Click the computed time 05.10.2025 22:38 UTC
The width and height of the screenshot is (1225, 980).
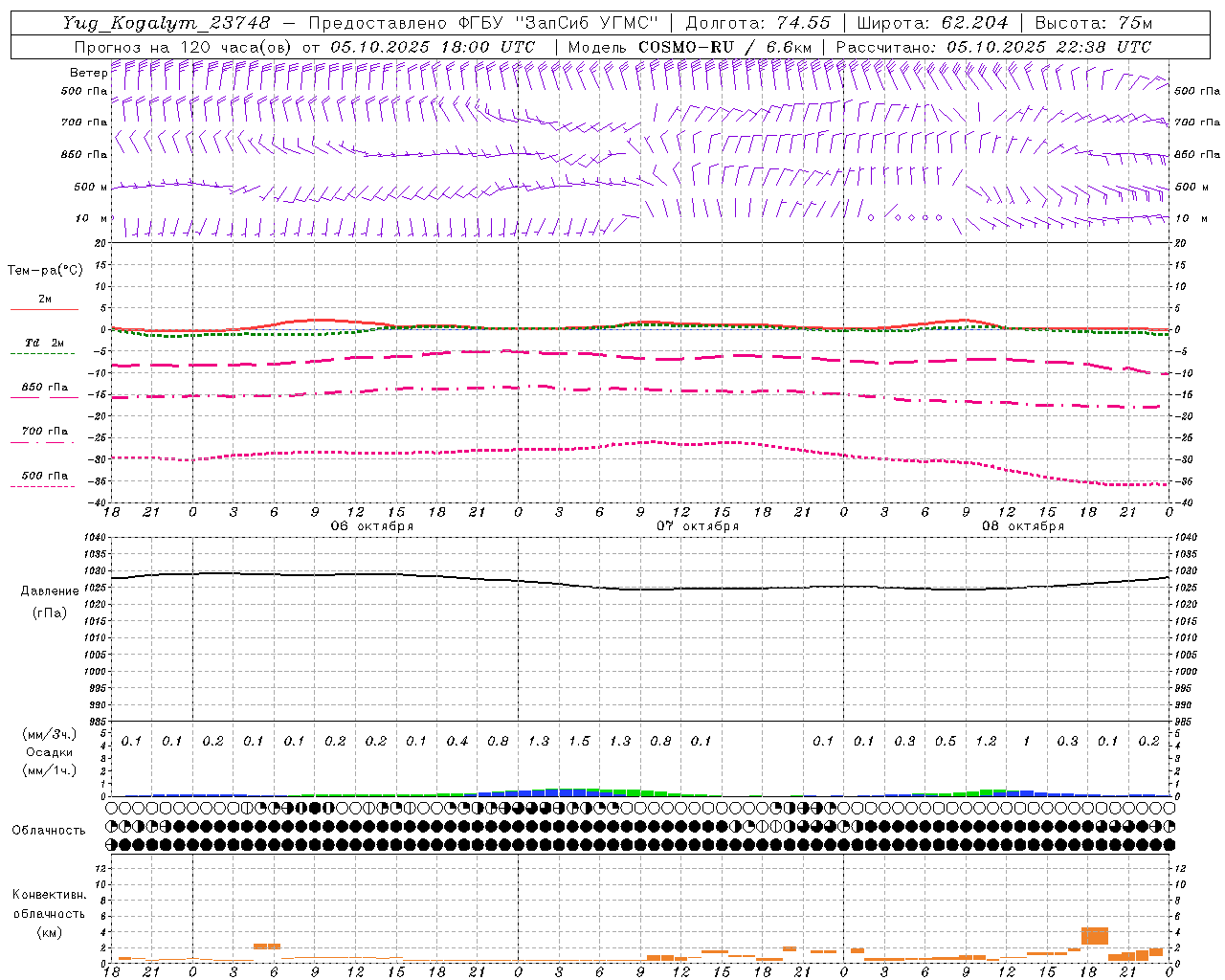pos(1049,47)
